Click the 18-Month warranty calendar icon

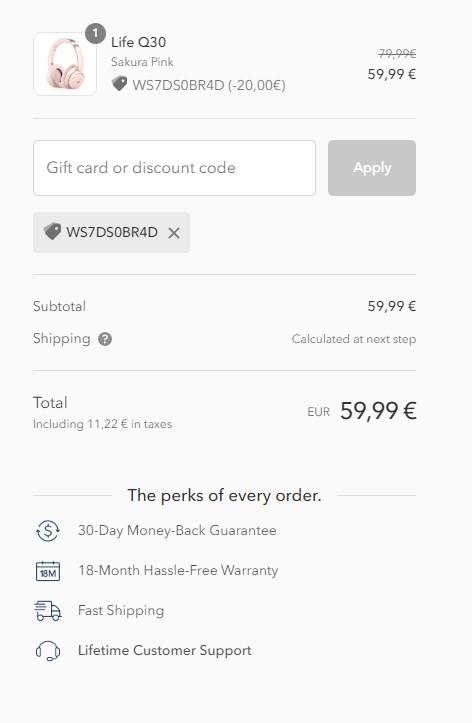coord(48,571)
